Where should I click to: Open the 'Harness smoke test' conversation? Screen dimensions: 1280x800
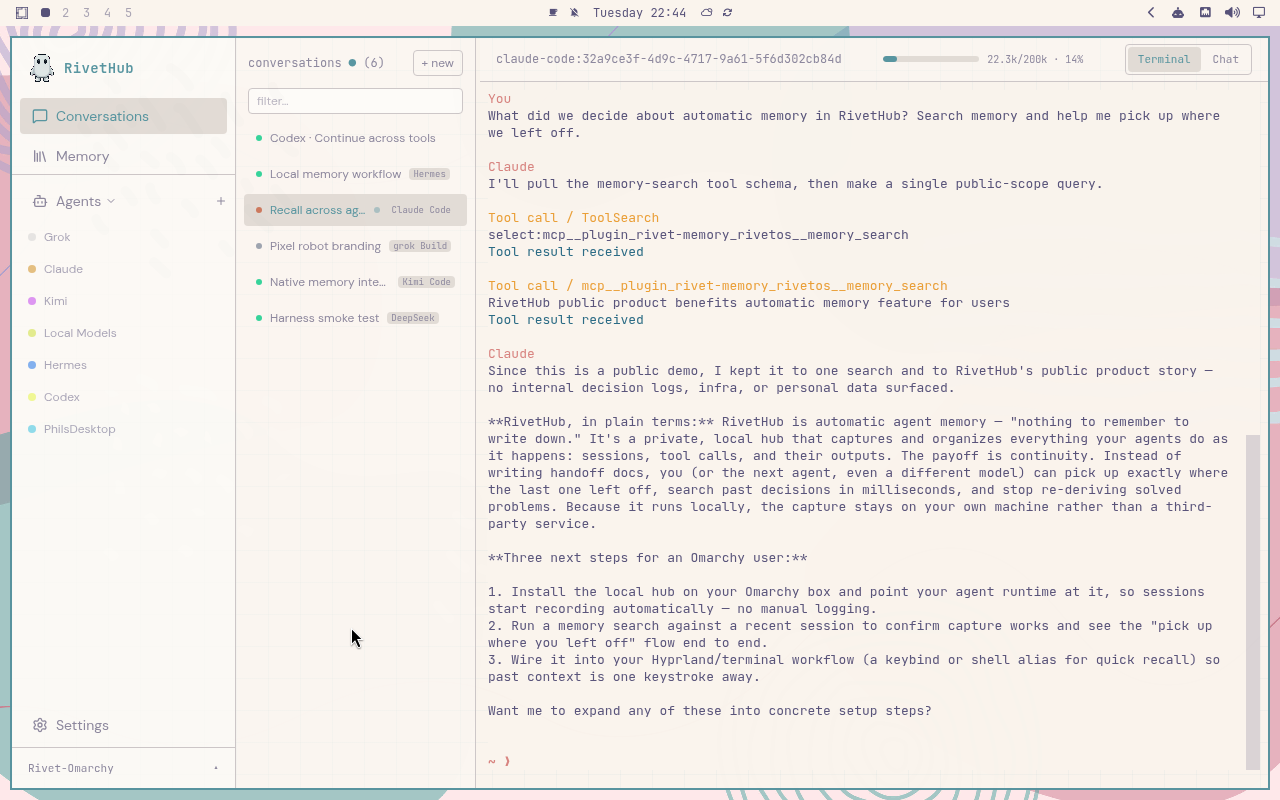pyautogui.click(x=355, y=318)
